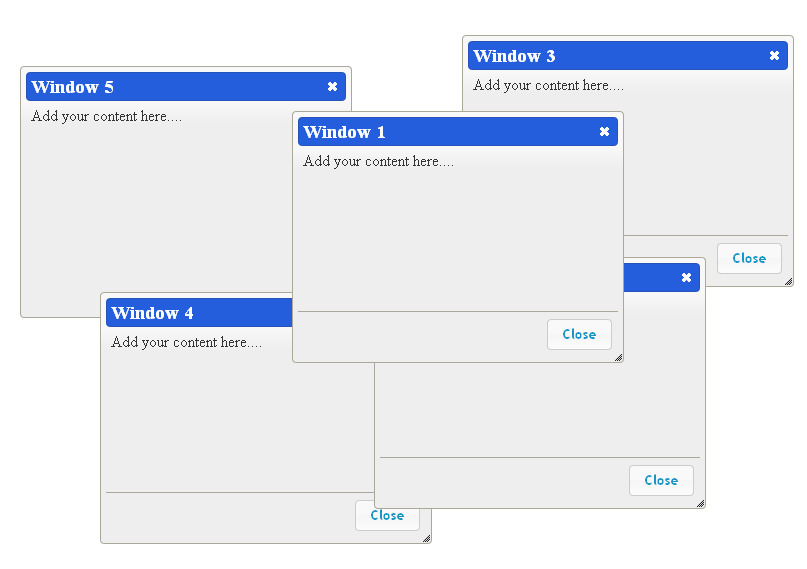Viewport: 807px width, 569px height.
Task: Click the resize grip on Window 3
Action: coord(788,281)
